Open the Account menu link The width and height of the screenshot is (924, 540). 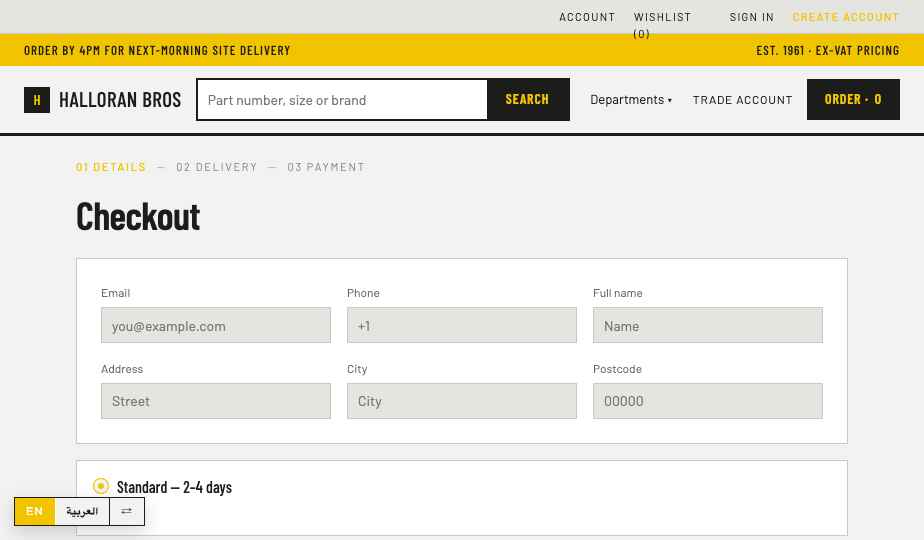pos(587,17)
